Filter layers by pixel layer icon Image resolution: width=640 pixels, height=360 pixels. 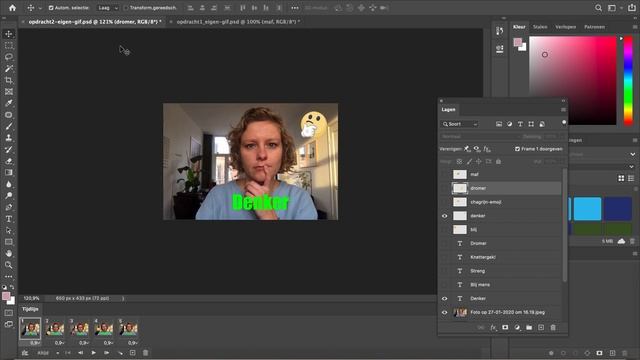[x=499, y=124]
